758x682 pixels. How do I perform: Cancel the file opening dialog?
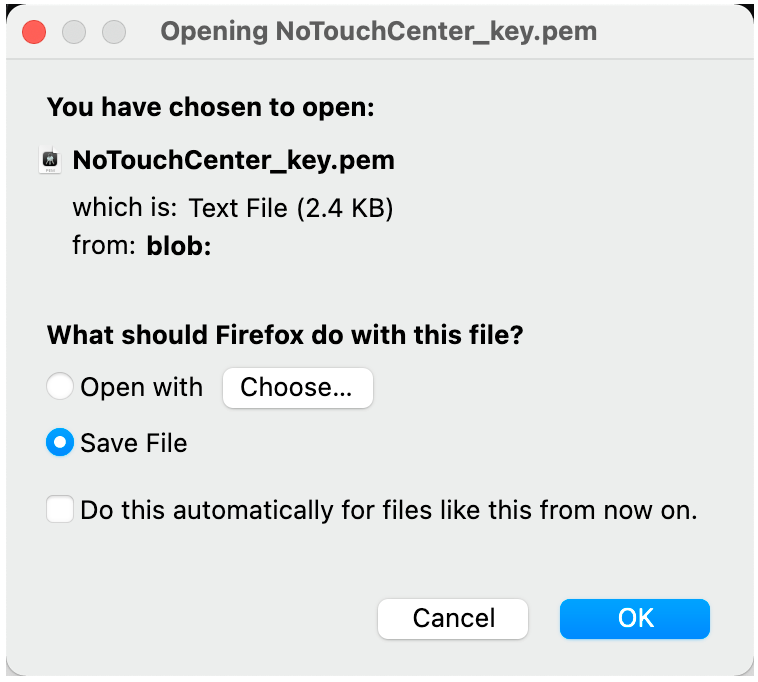[x=453, y=619]
